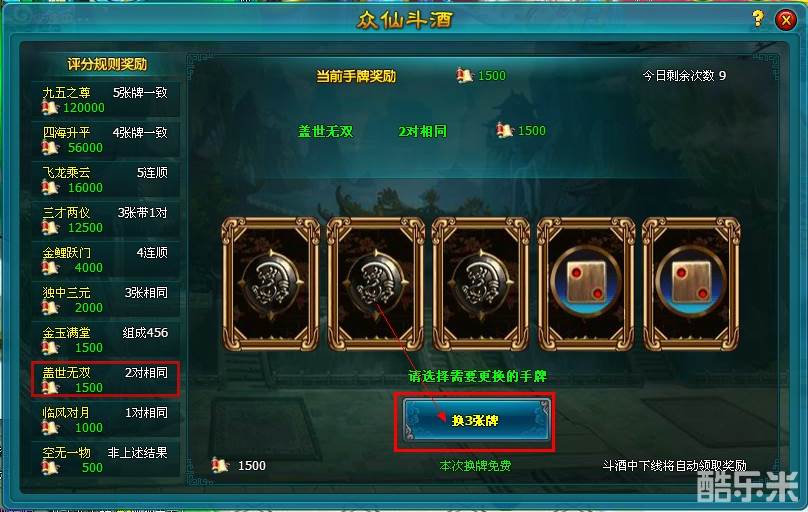Image resolution: width=808 pixels, height=512 pixels.
Task: Click the 临风对月 scoring rule entry
Action: pos(105,420)
